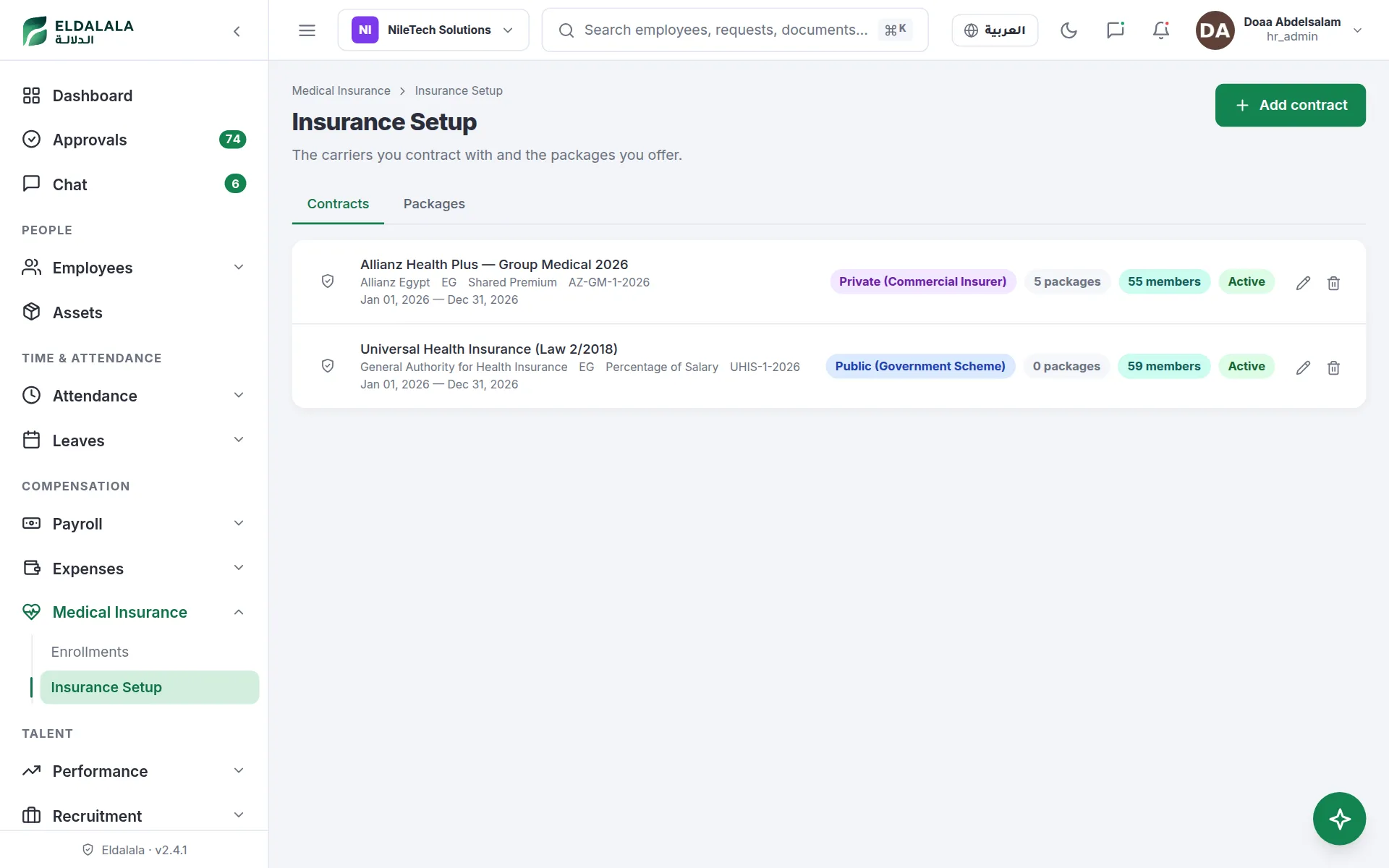Open the chat messages icon in header
Viewport: 1389px width, 868px height.
click(x=1115, y=30)
